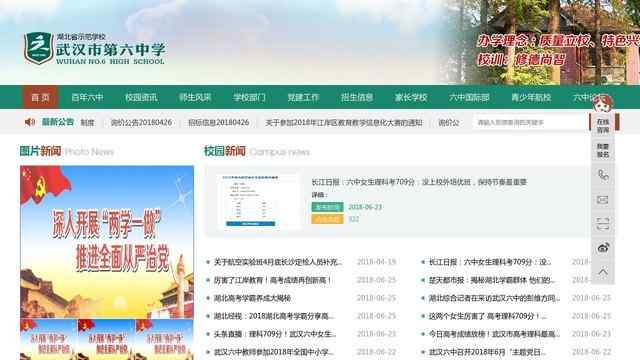
Task: Open news 武汉六中教师参加2018年全国中小学
Action: point(274,352)
